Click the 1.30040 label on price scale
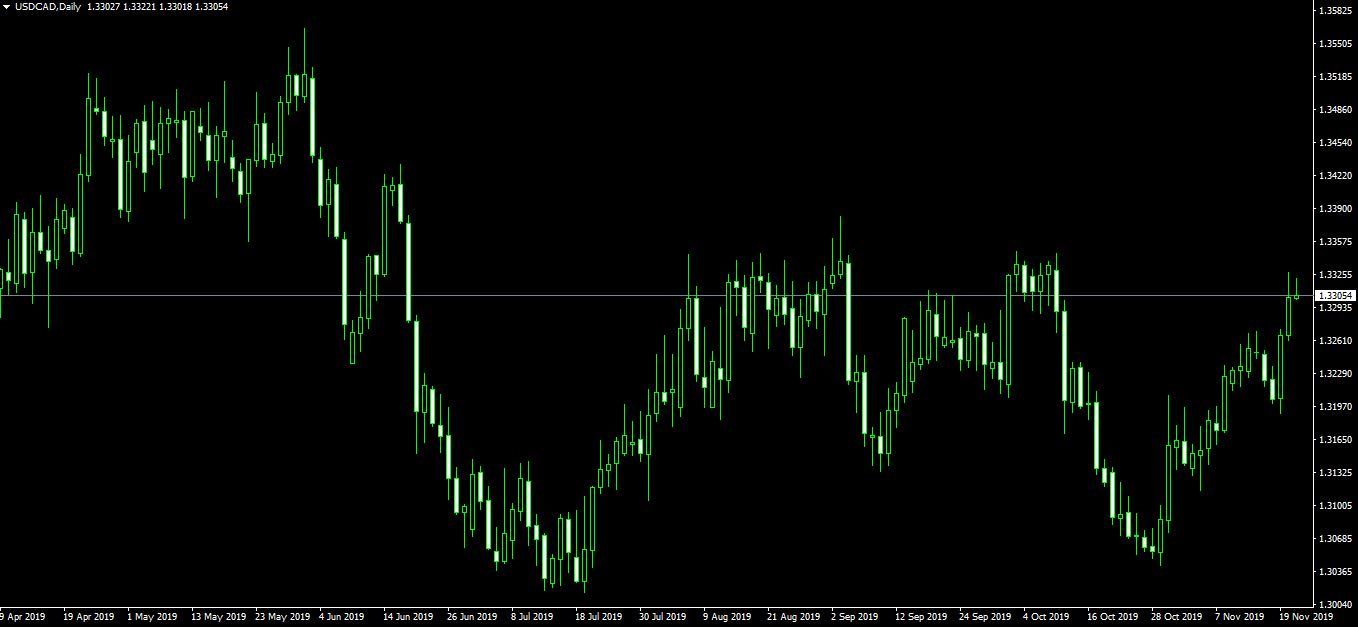Viewport: 1358px width, 627px height. 1336,605
